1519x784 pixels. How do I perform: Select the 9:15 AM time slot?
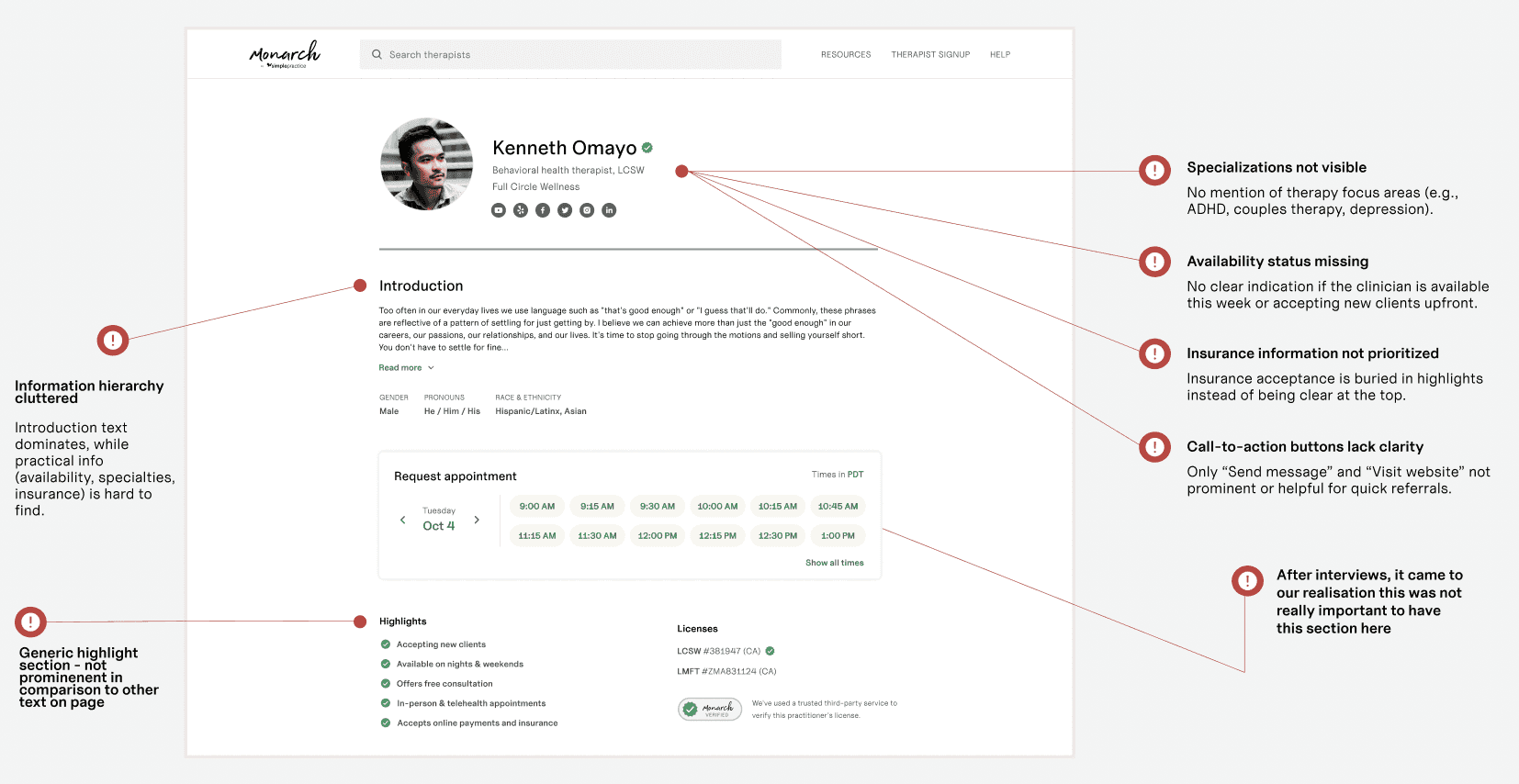point(597,506)
